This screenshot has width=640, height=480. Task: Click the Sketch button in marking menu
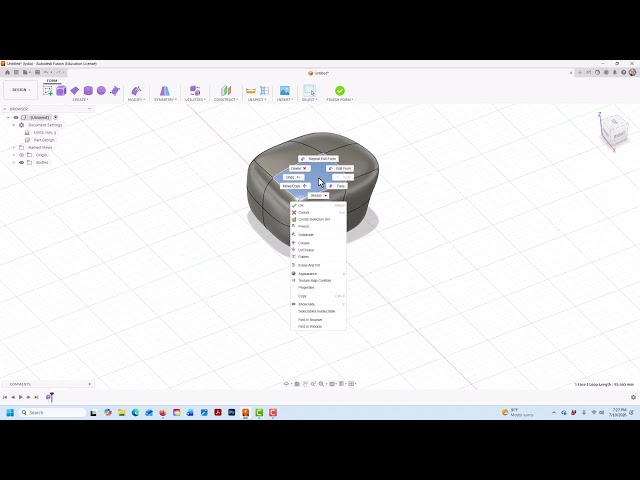tap(318, 196)
